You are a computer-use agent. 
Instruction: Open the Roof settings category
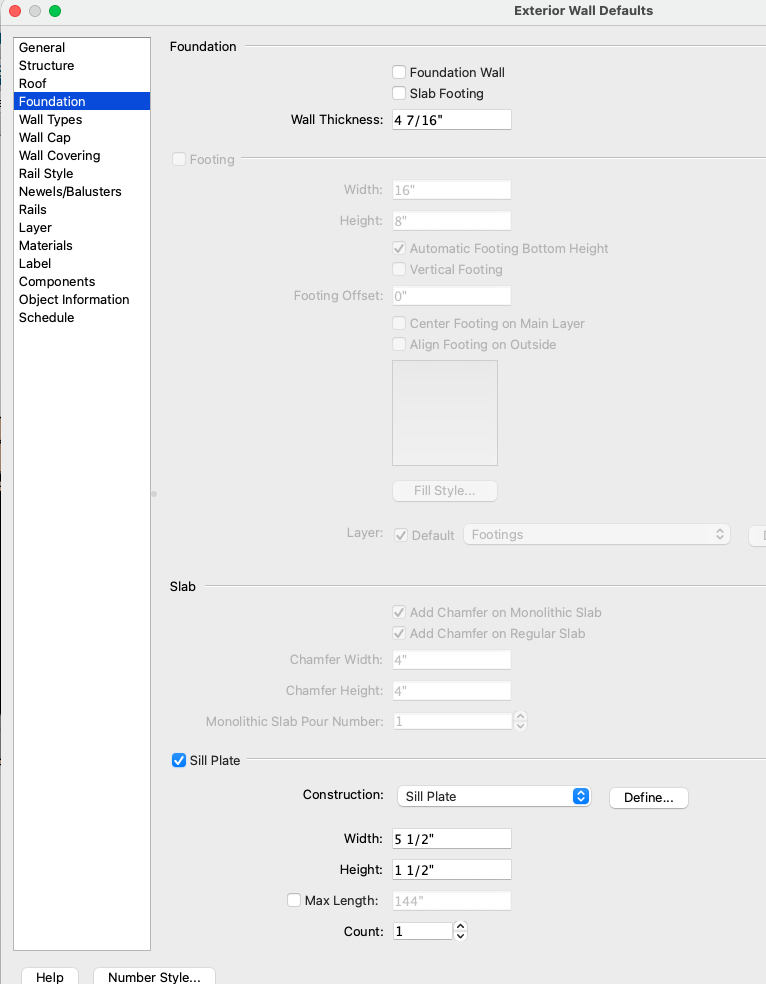point(32,83)
